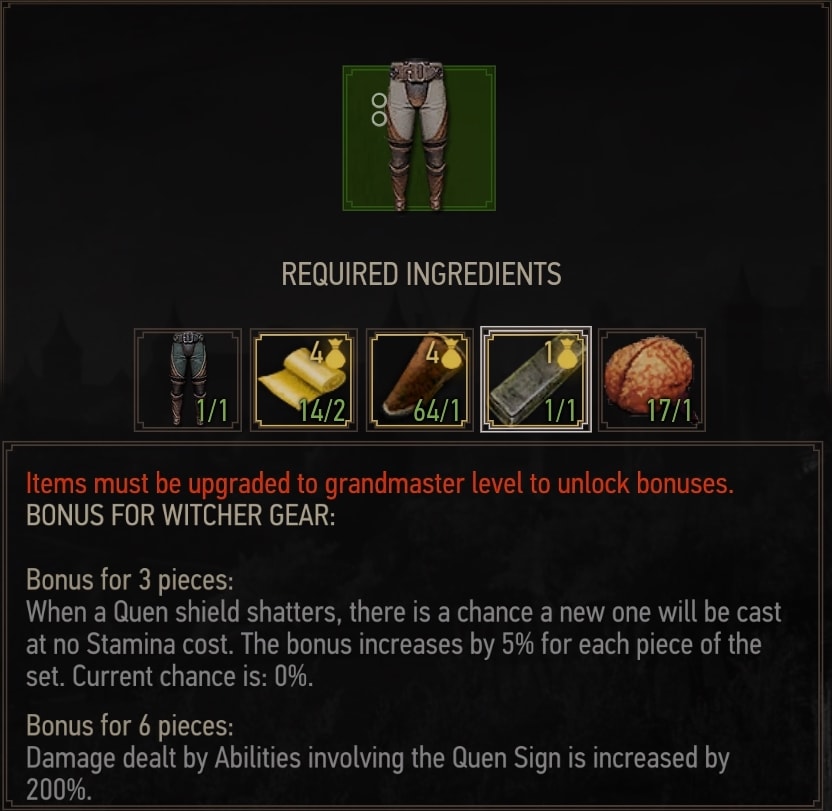Click the Required Ingredients heading
This screenshot has height=811, width=832.
(421, 274)
